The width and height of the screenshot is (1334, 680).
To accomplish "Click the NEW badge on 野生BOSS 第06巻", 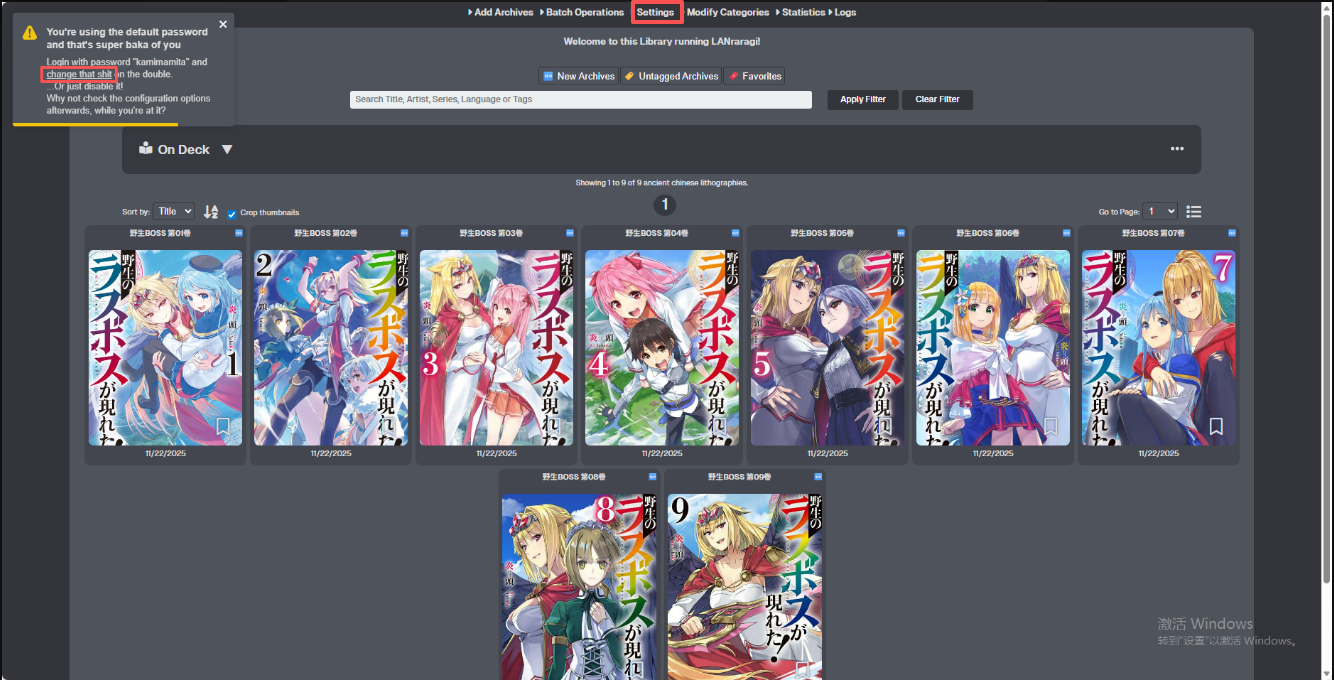I will [1067, 233].
